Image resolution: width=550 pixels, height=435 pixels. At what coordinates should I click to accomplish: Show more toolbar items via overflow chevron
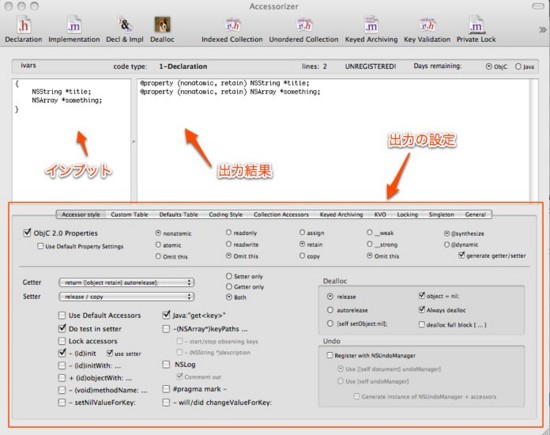(x=543, y=30)
